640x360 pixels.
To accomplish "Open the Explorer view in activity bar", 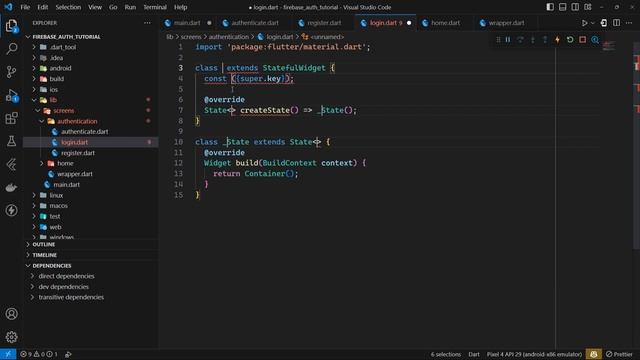I will coord(11,26).
